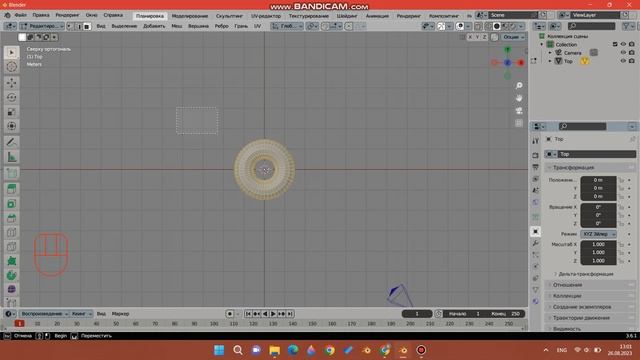The image size is (640, 360).
Task: Toggle camera view with the camera icon
Action: coord(519,111)
